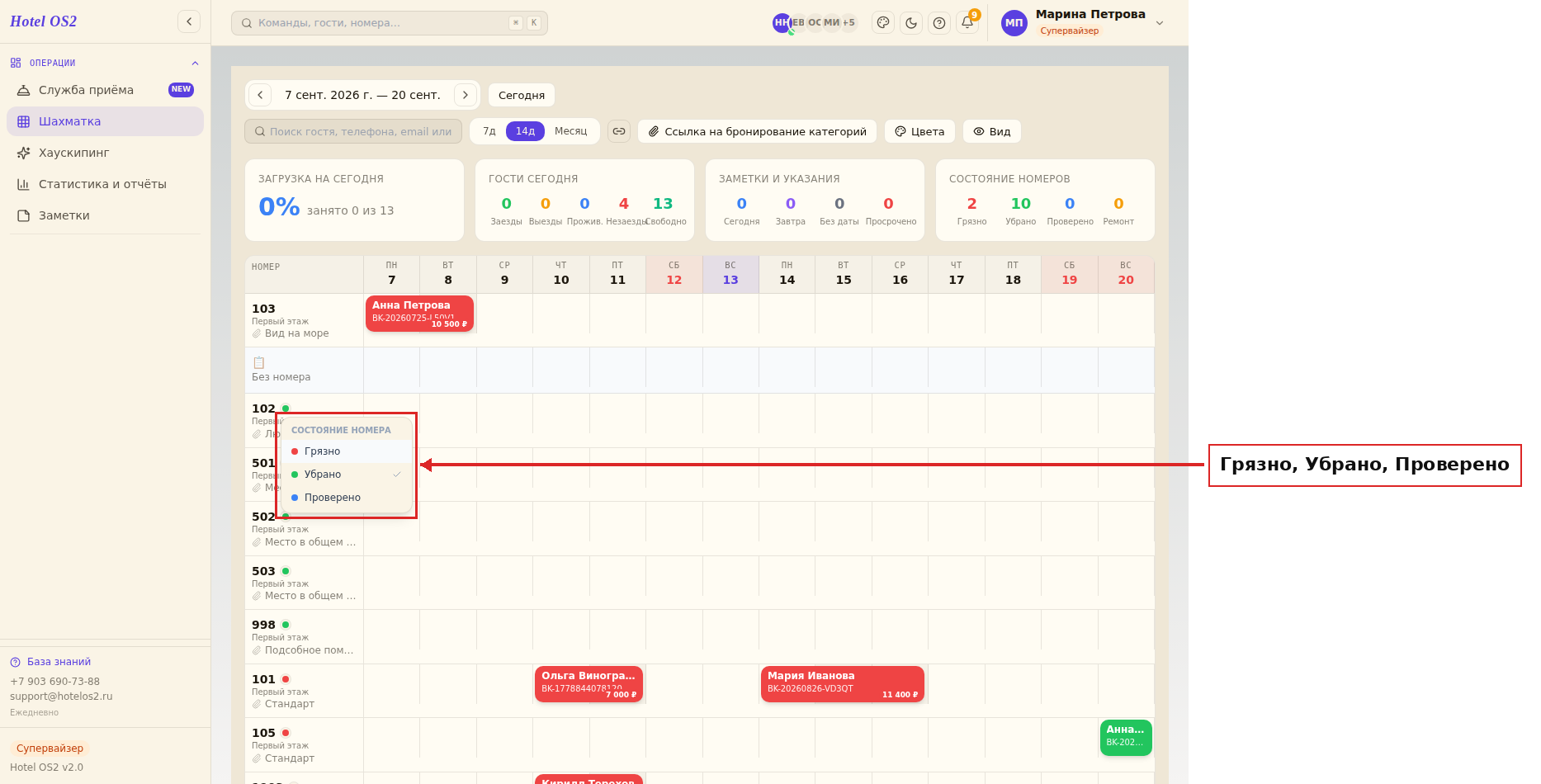Screen dimensions: 1541x784
Task: Open Марина Петрова user menu chevron
Action: tap(1160, 23)
